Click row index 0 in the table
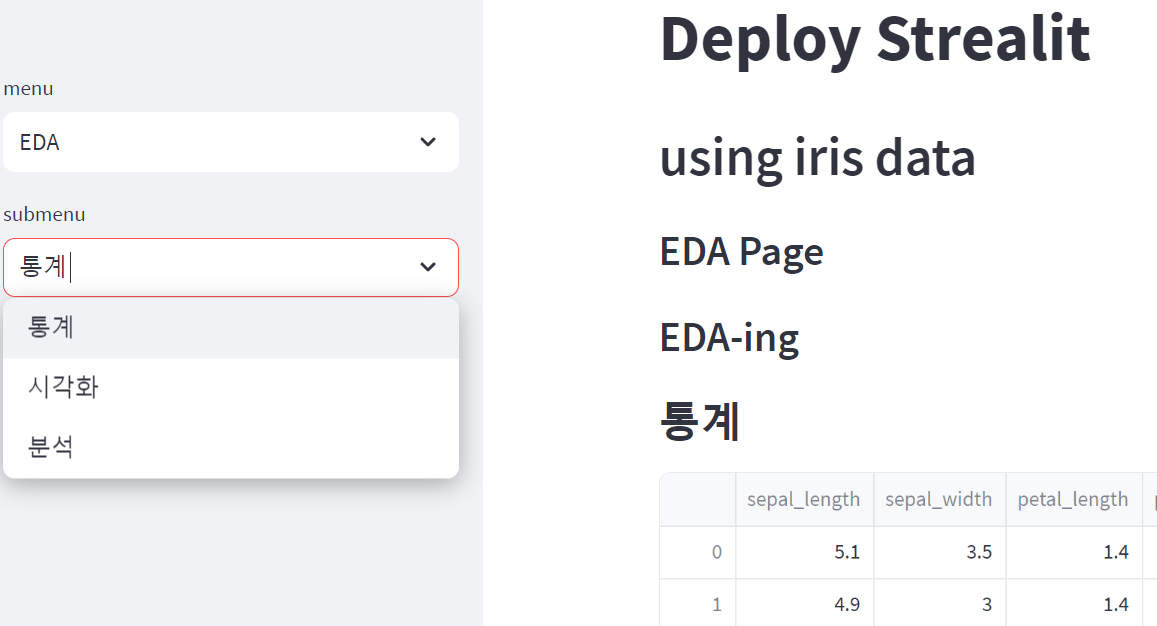Viewport: 1157px width, 626px height. [x=698, y=552]
